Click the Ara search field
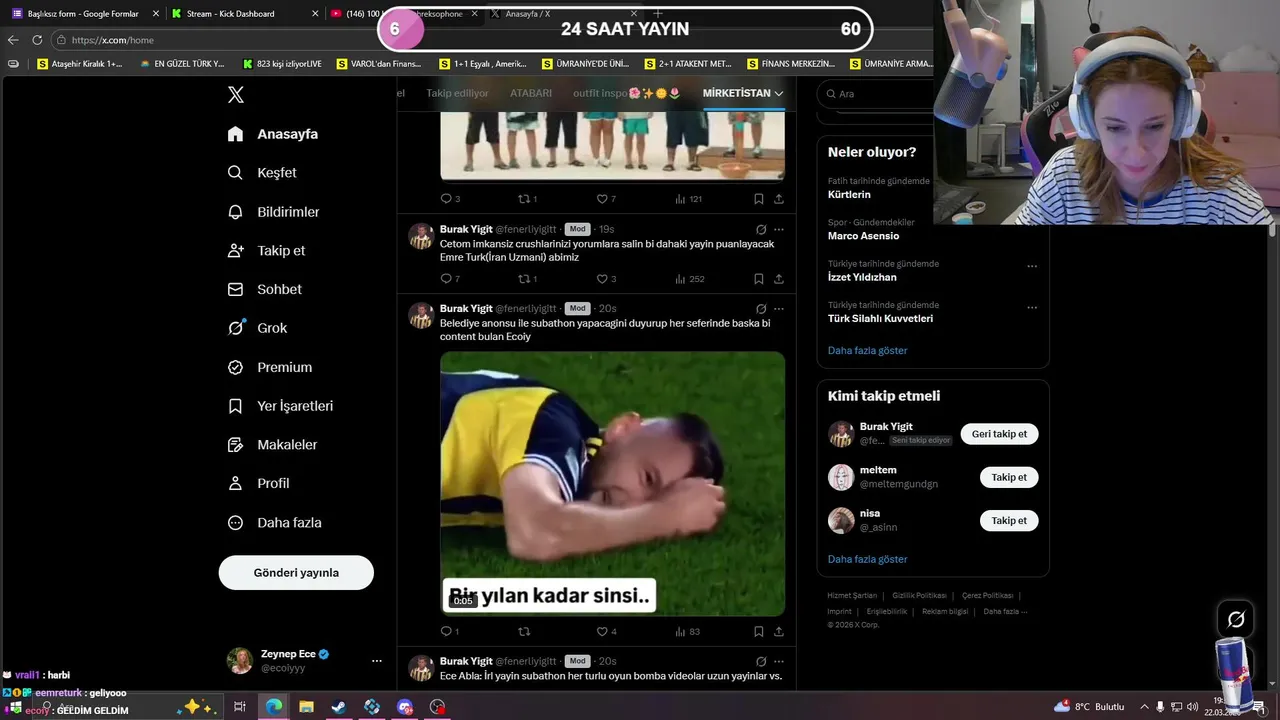 click(875, 93)
